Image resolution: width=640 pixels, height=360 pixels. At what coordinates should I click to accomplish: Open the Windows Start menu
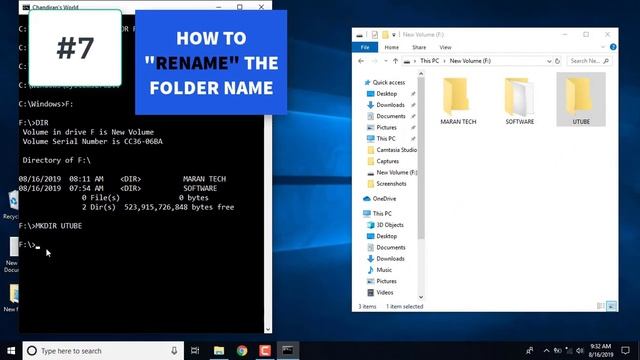(11, 351)
